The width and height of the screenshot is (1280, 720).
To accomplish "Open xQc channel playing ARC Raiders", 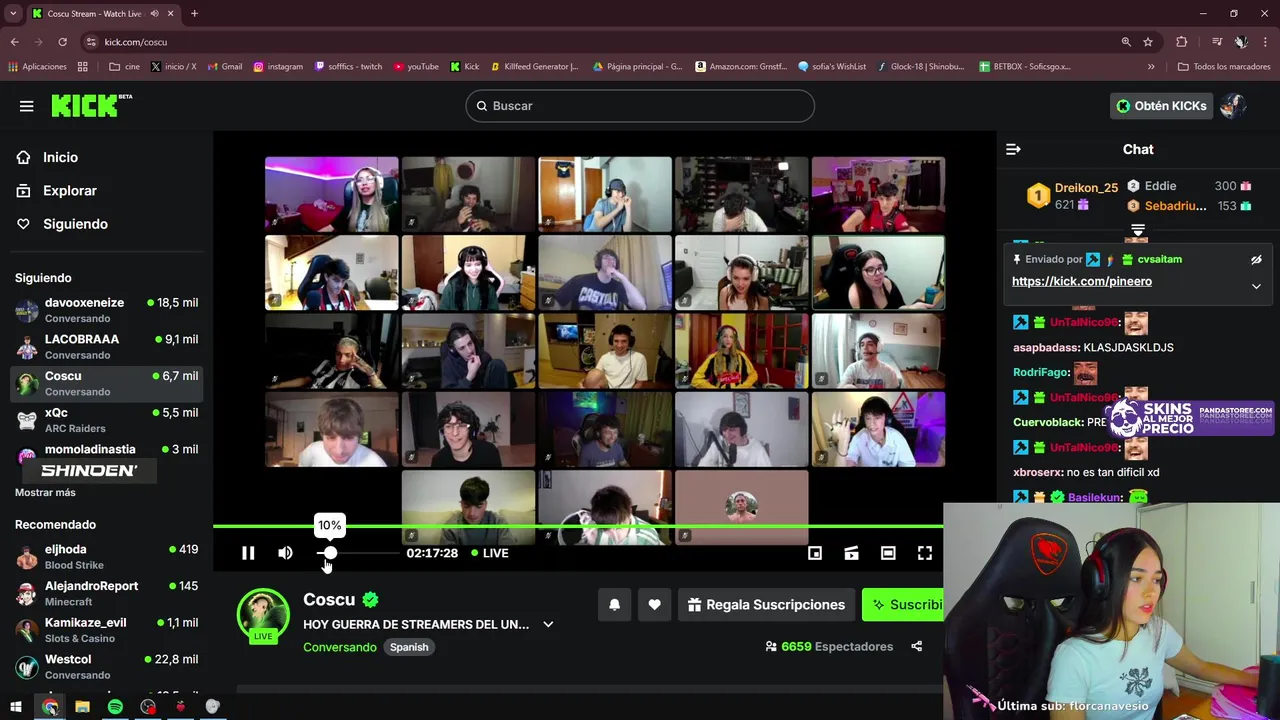I will point(106,420).
